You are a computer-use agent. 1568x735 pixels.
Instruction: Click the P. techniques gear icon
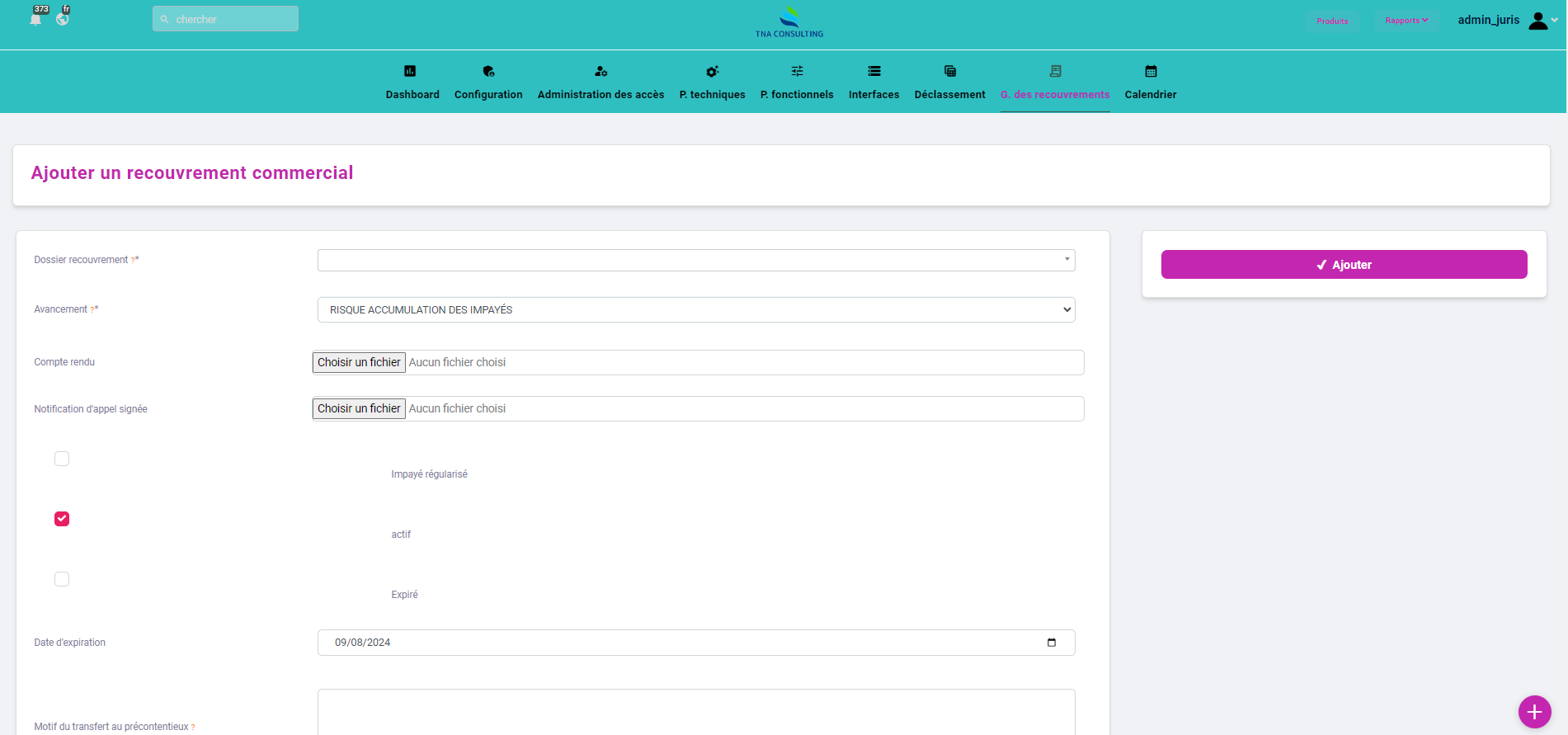(712, 71)
